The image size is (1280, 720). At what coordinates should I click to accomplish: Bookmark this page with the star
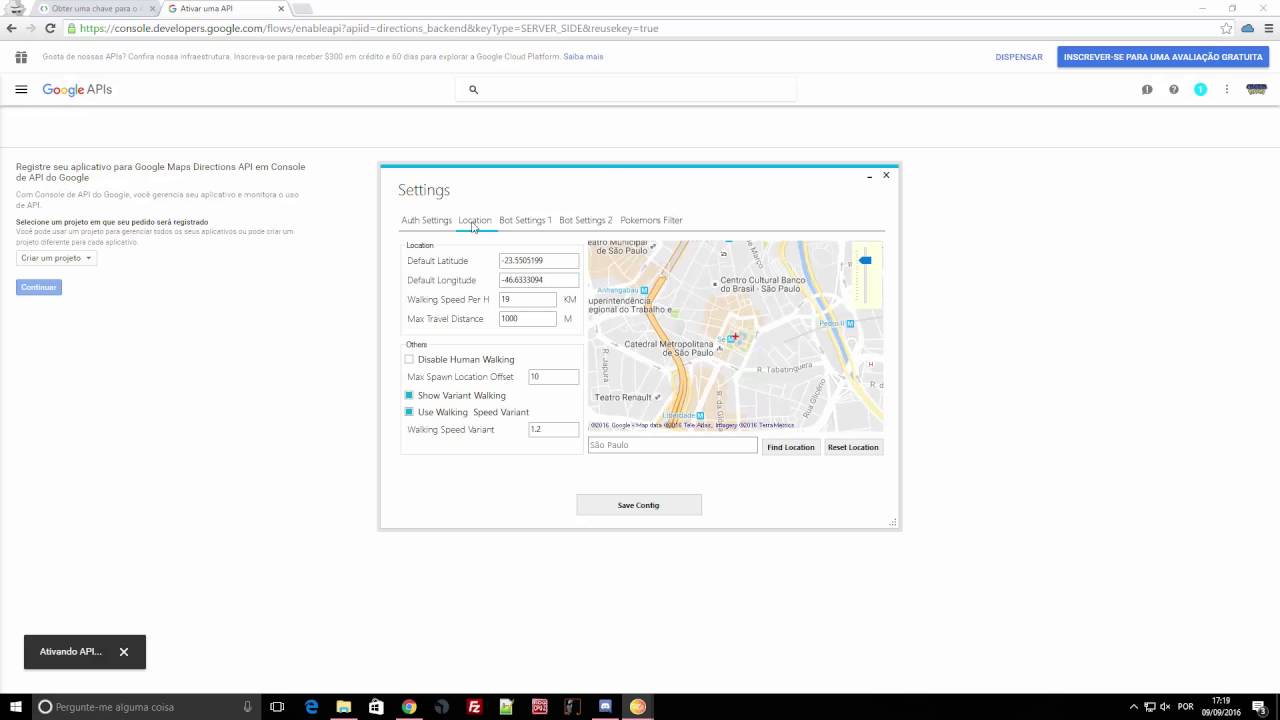point(1226,28)
